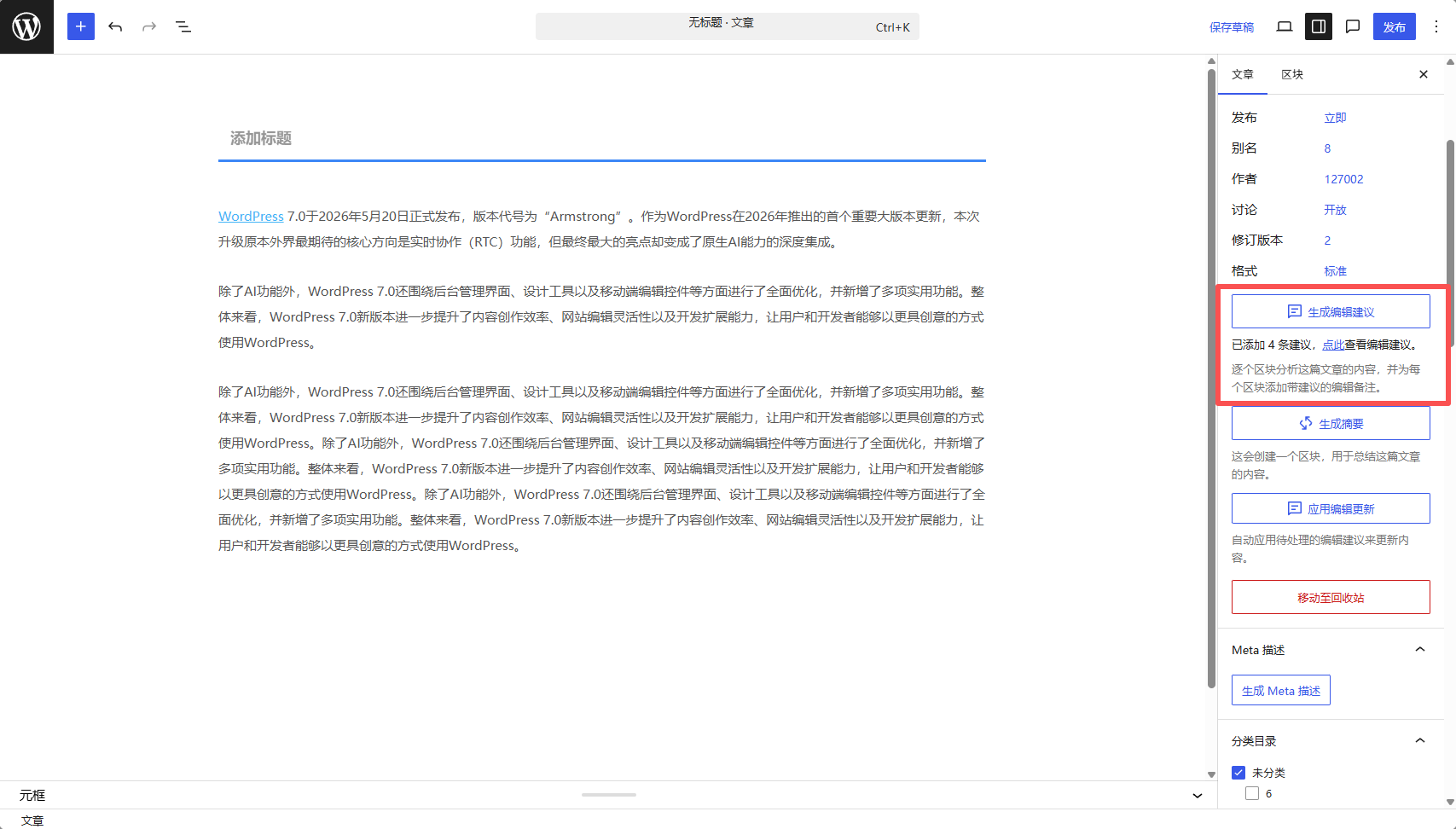Click the 生成摘要 button
The height and width of the screenshot is (829, 1456).
(1331, 423)
